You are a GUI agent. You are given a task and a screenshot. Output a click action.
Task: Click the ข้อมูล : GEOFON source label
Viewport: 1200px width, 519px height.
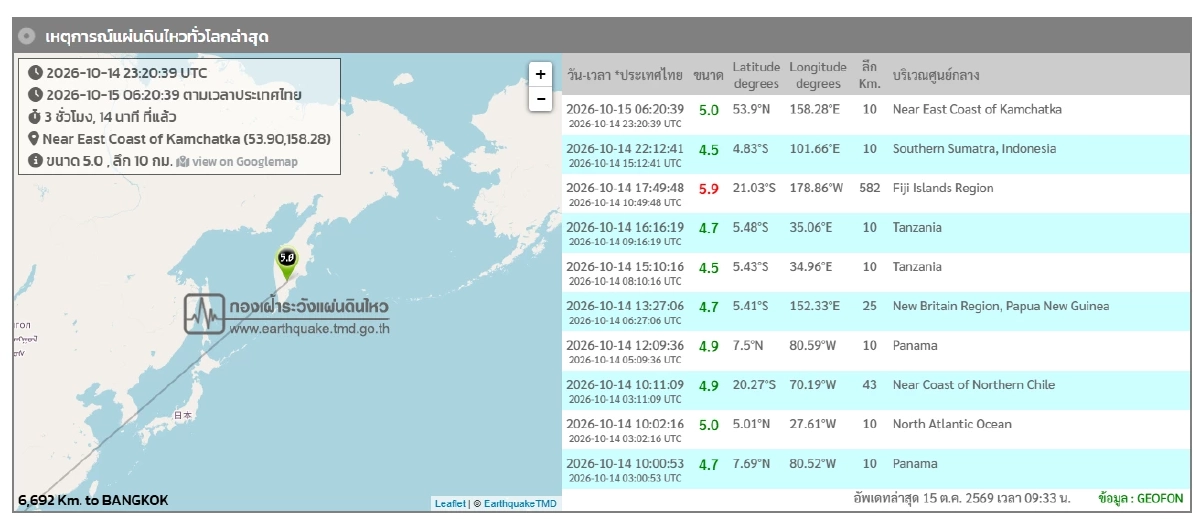tap(1140, 498)
